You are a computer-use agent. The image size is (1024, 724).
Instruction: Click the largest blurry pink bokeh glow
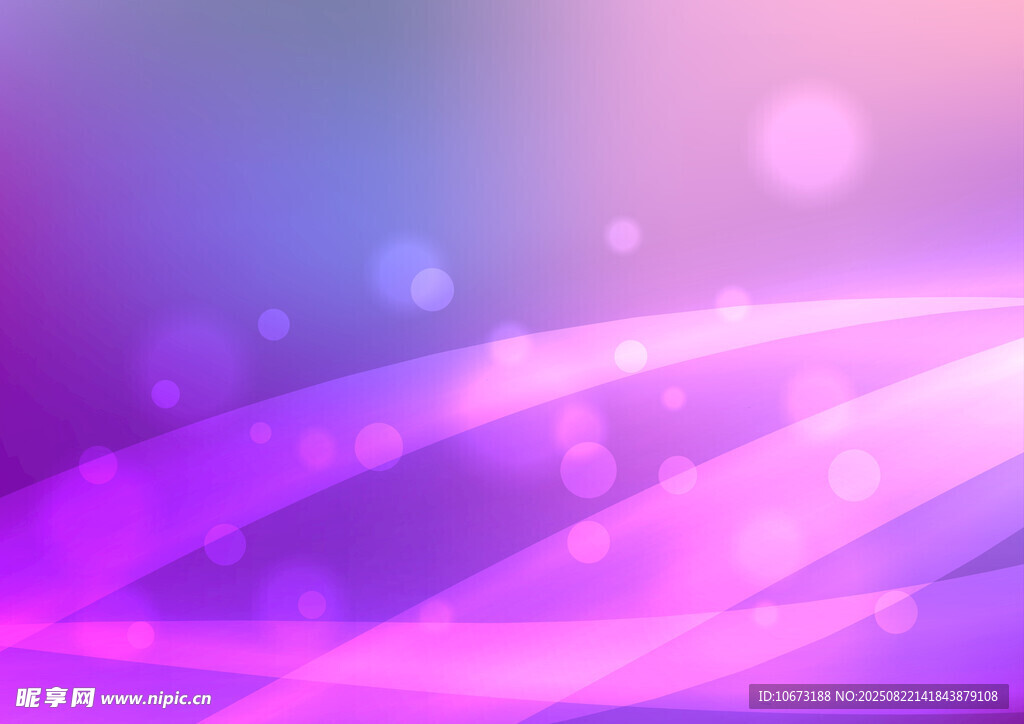point(809,139)
